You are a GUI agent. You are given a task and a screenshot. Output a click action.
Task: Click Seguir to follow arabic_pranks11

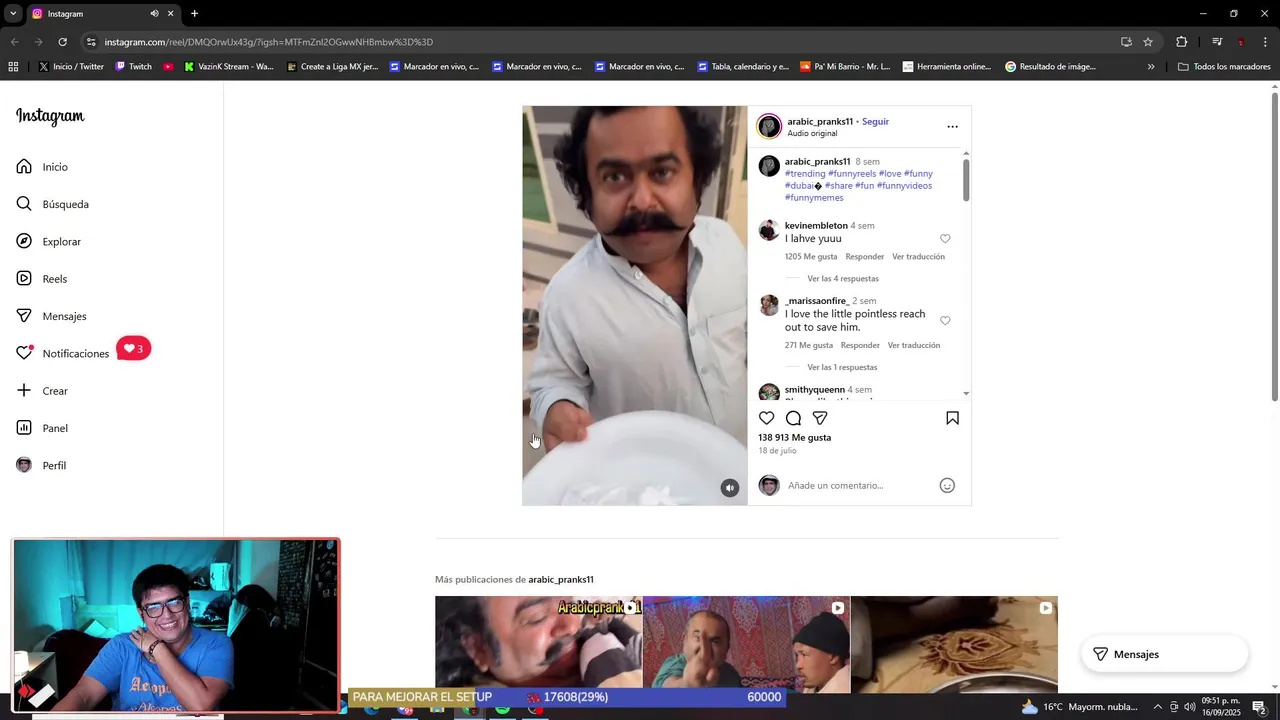875,122
